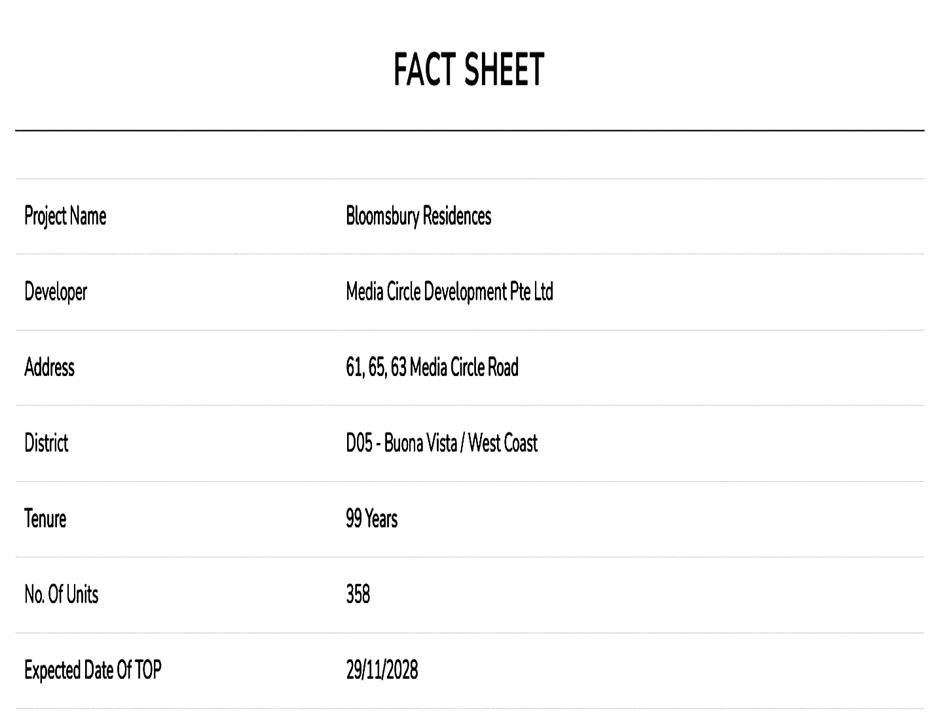Click the Expected Date Of TOP label
Image resolution: width=943 pixels, height=717 pixels.
pos(92,670)
